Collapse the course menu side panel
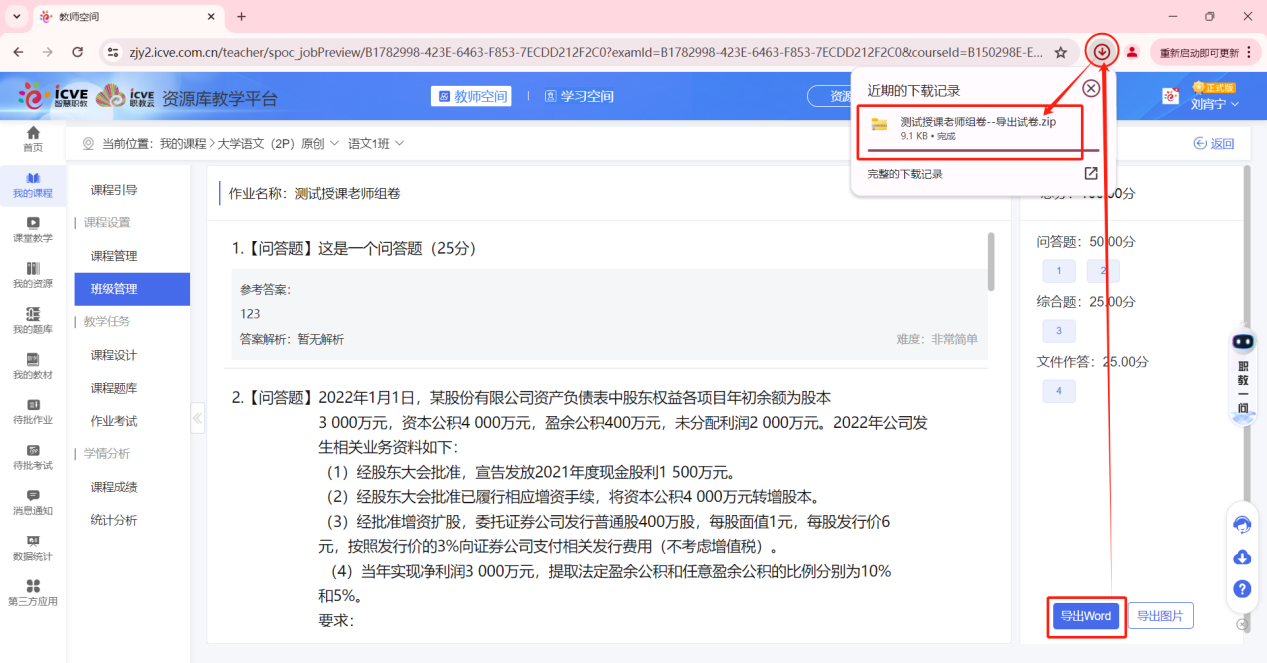The height and width of the screenshot is (663, 1267). tap(198, 418)
